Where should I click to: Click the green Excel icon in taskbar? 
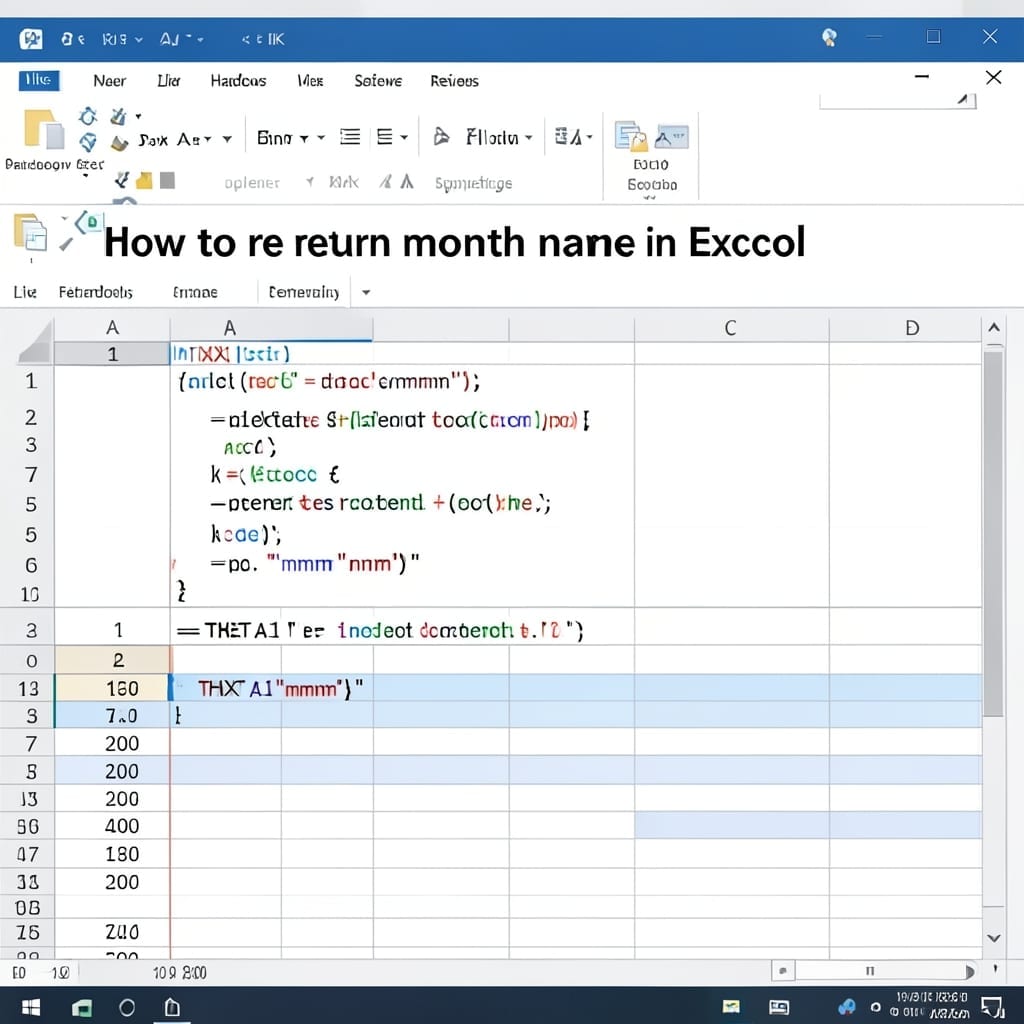tap(82, 1008)
